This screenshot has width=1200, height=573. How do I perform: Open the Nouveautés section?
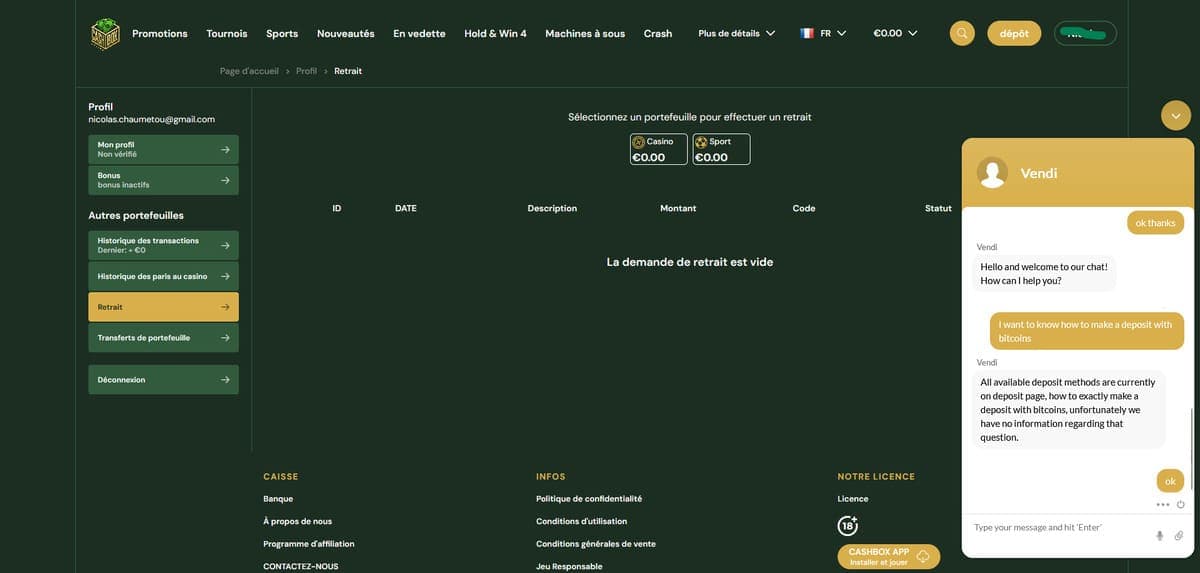point(346,33)
